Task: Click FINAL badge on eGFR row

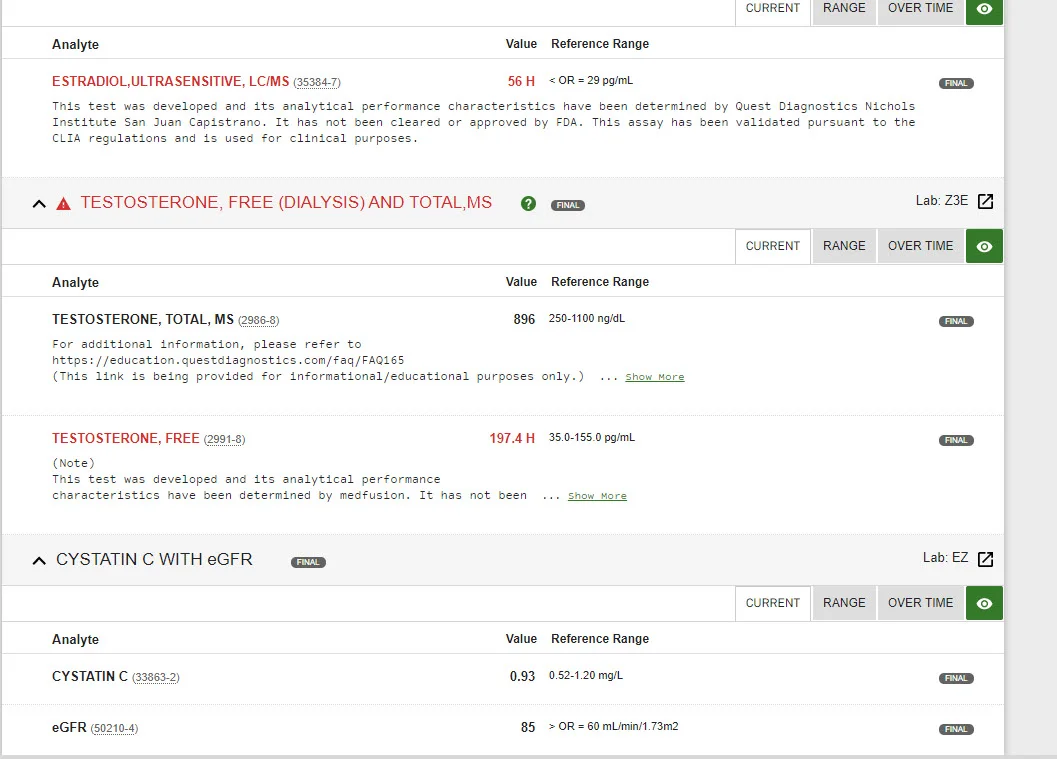Action: (x=956, y=729)
